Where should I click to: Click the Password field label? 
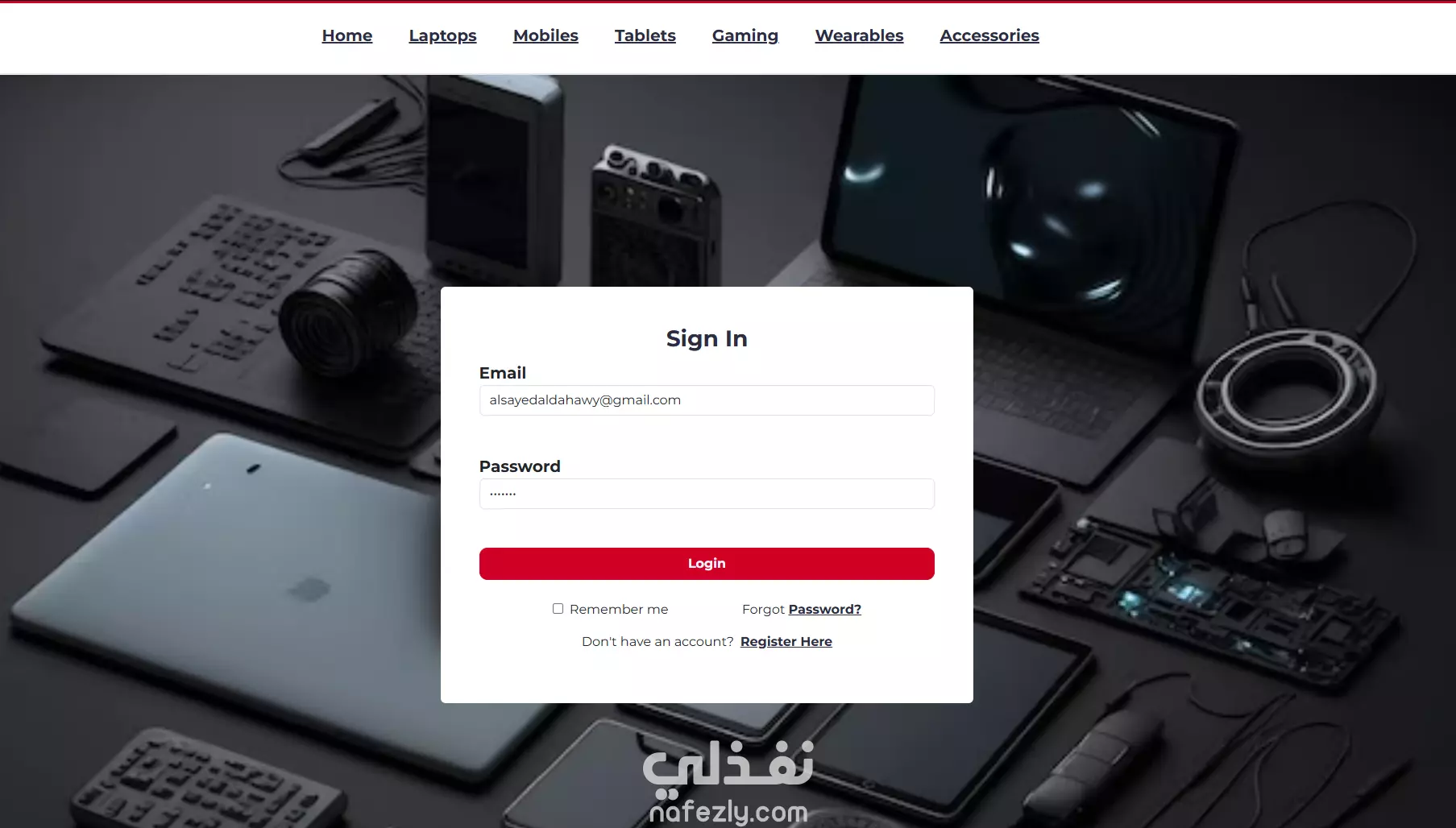point(520,466)
